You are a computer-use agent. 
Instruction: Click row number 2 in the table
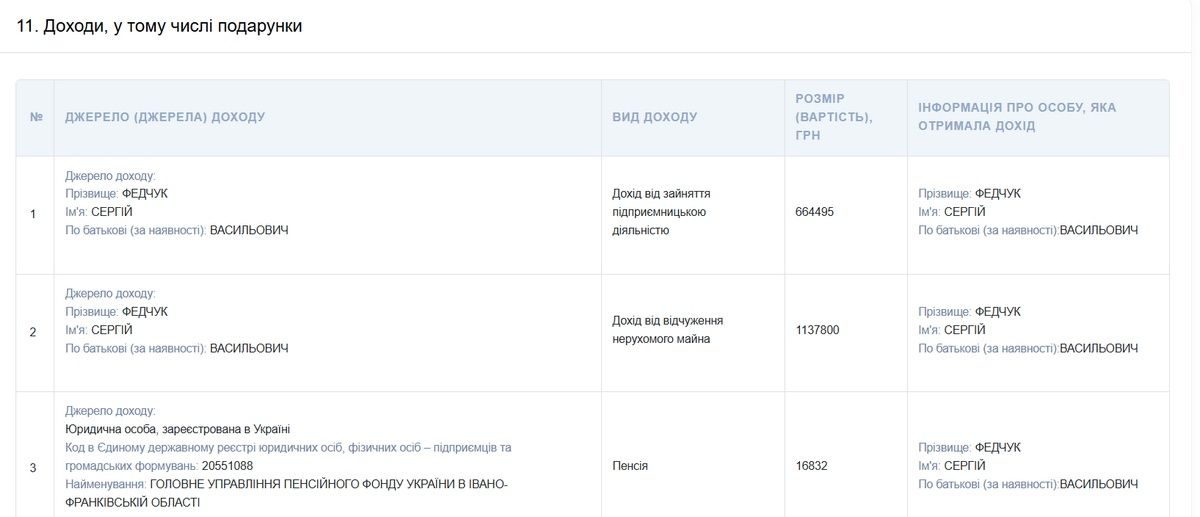pyautogui.click(x=33, y=331)
